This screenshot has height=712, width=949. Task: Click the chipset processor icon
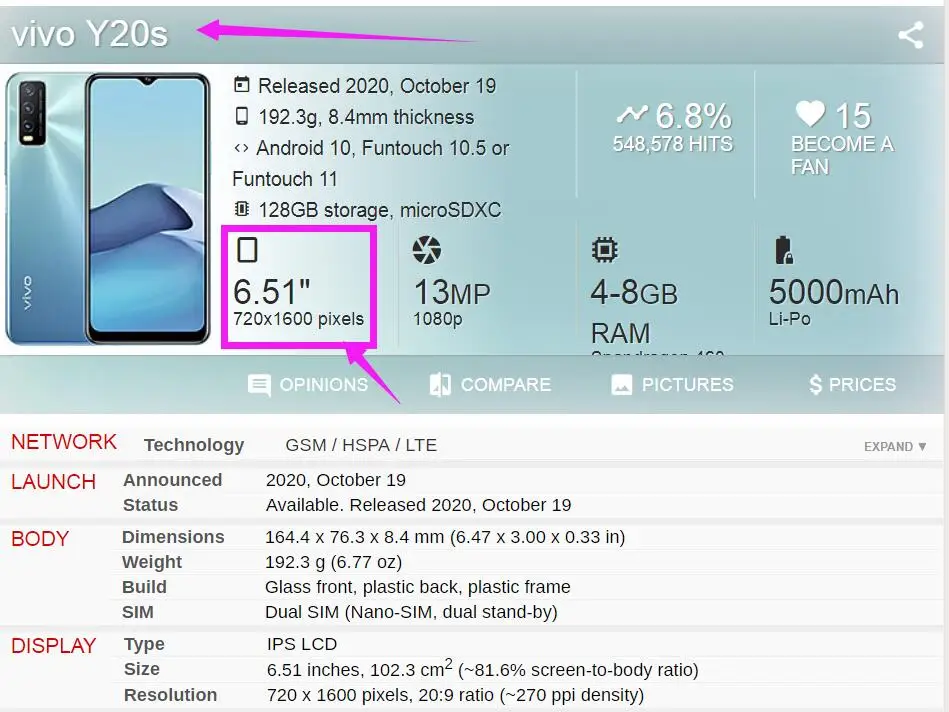click(x=605, y=249)
